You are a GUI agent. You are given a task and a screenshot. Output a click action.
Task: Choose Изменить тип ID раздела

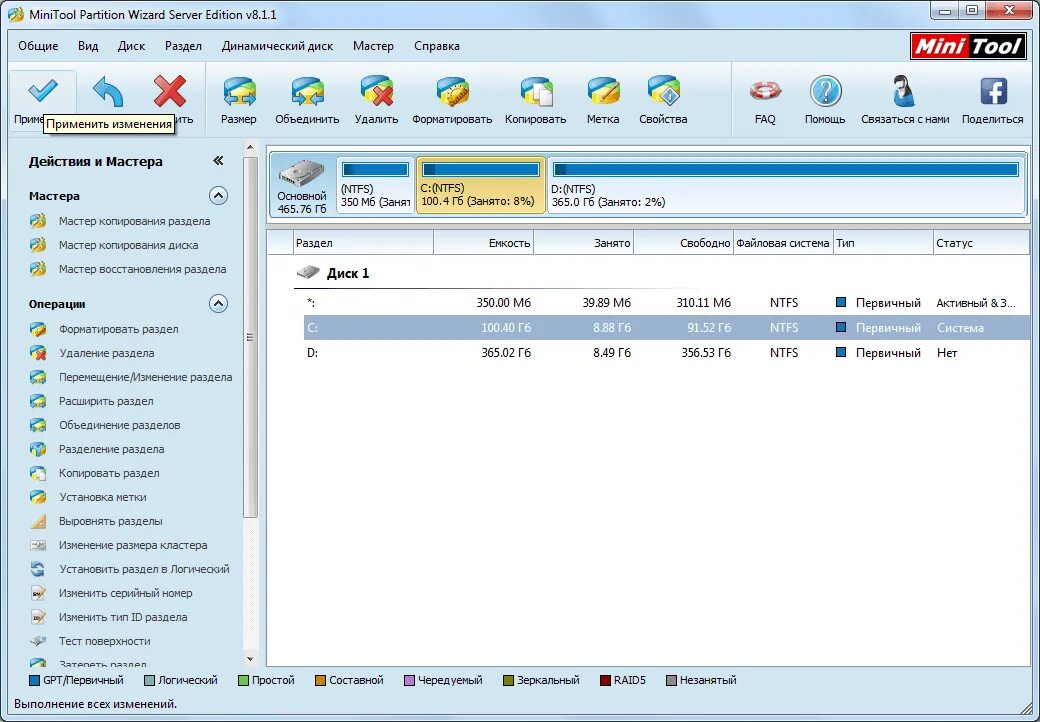[x=123, y=617]
